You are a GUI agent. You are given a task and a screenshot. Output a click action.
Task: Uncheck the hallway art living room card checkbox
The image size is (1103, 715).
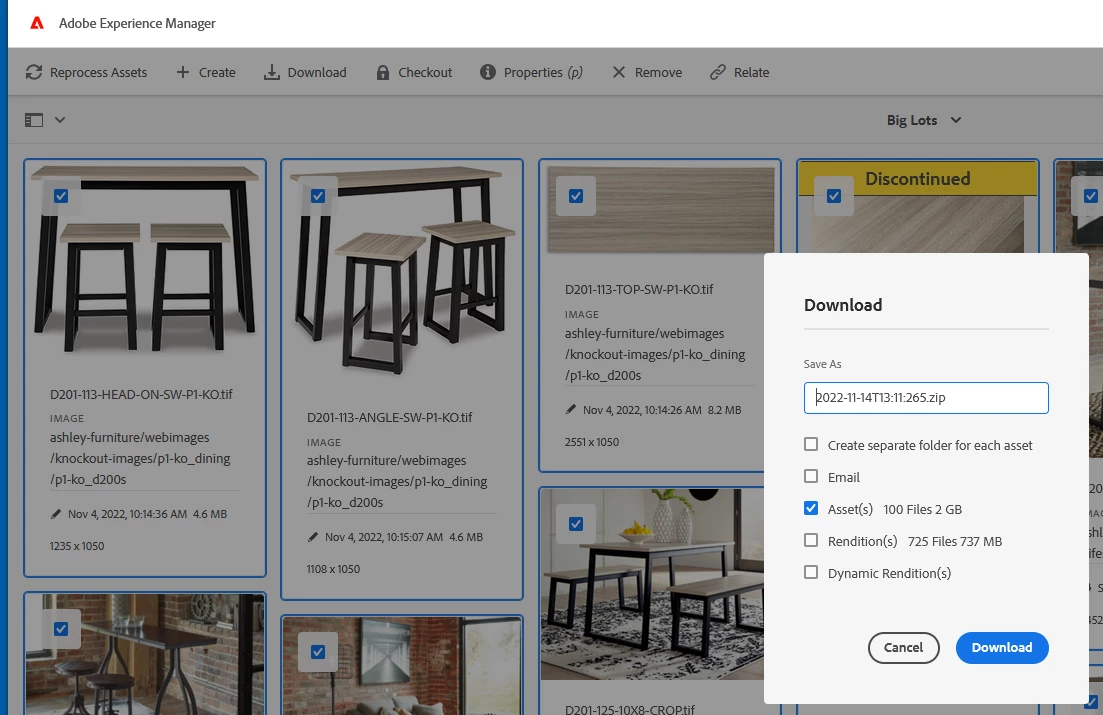pyautogui.click(x=318, y=652)
